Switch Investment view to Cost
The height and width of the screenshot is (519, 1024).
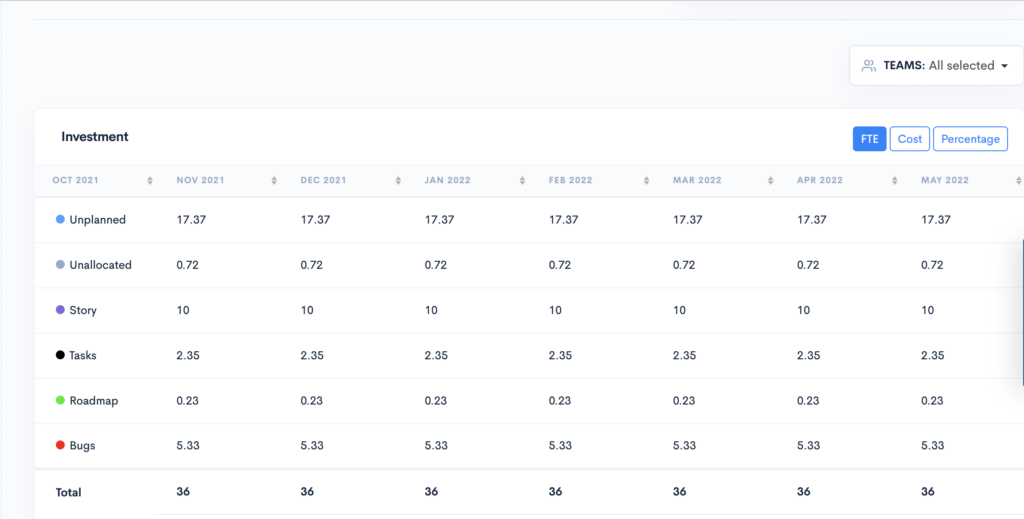tap(910, 139)
